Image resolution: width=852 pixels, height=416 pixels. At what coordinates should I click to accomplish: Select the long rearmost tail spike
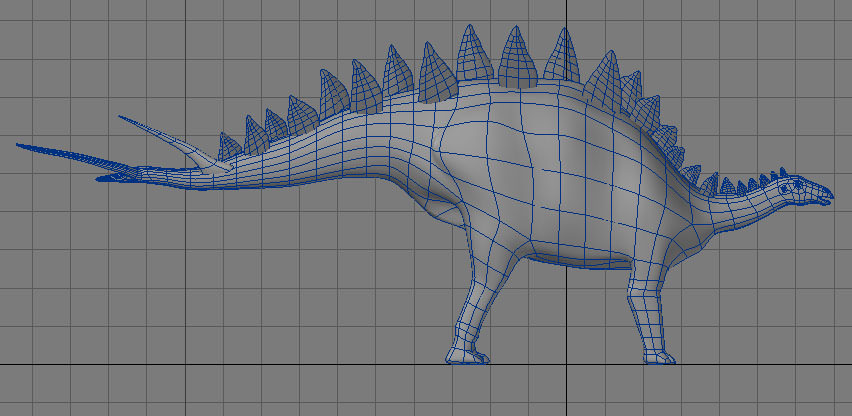tap(77, 157)
